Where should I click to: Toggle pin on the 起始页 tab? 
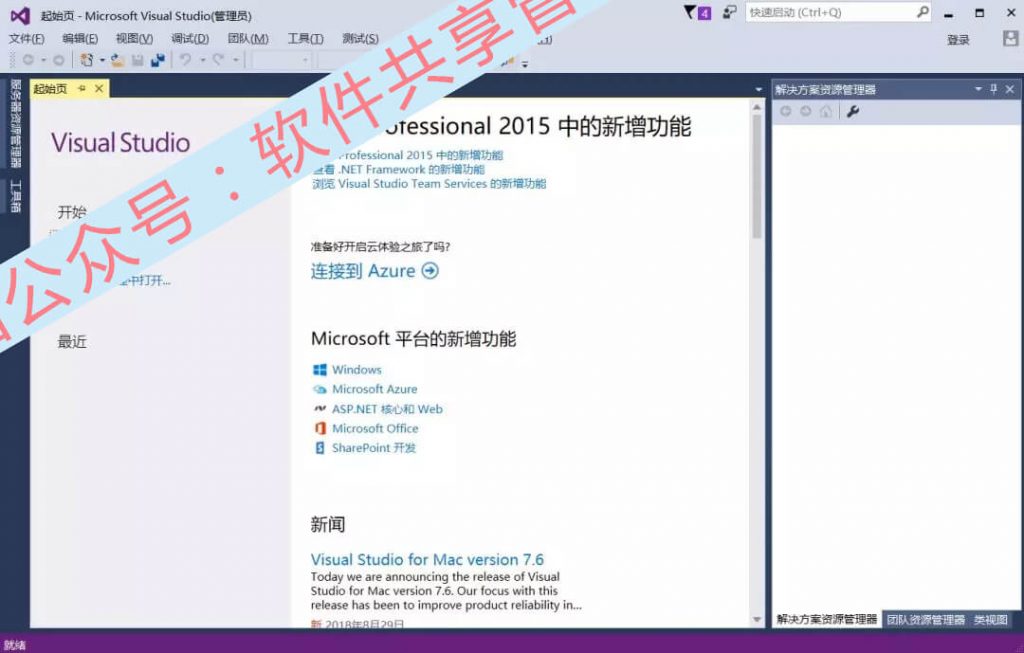82,88
